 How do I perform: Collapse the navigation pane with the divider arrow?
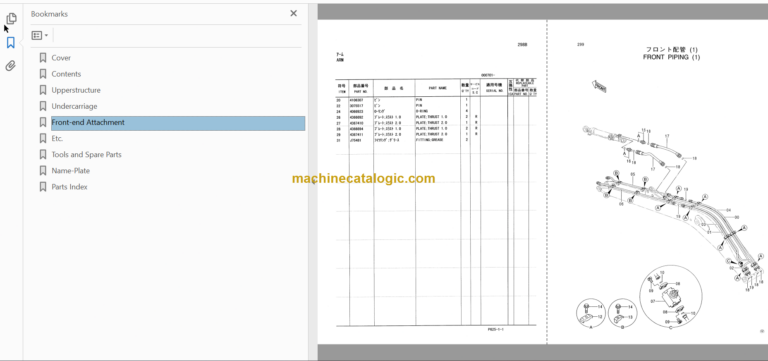pyautogui.click(x=313, y=182)
